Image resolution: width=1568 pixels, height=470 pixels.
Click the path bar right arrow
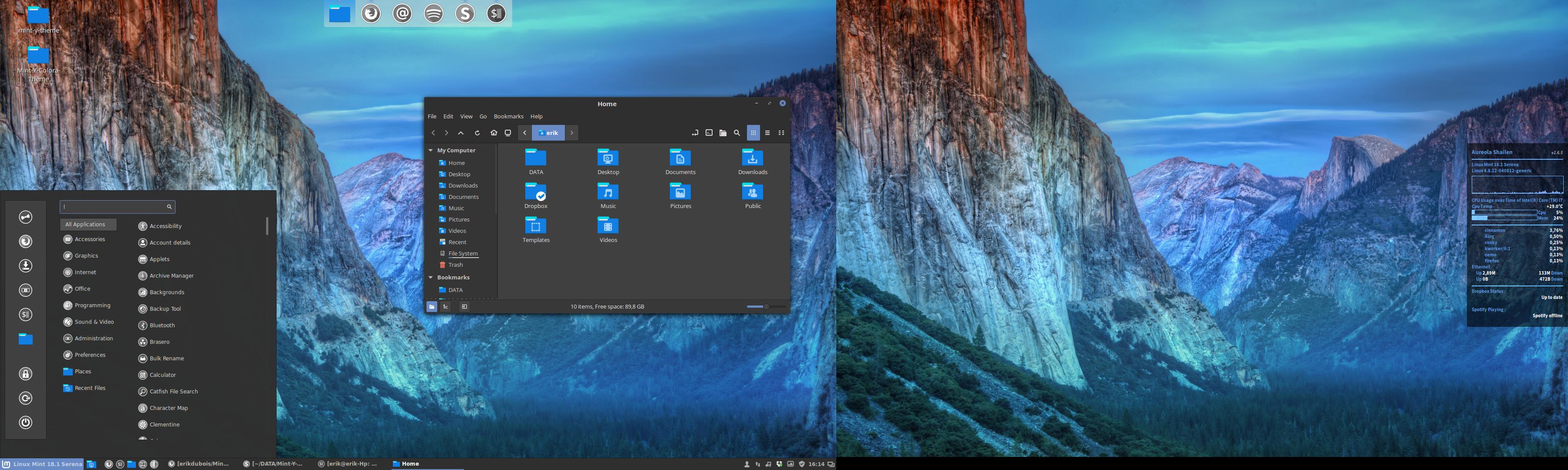(571, 133)
